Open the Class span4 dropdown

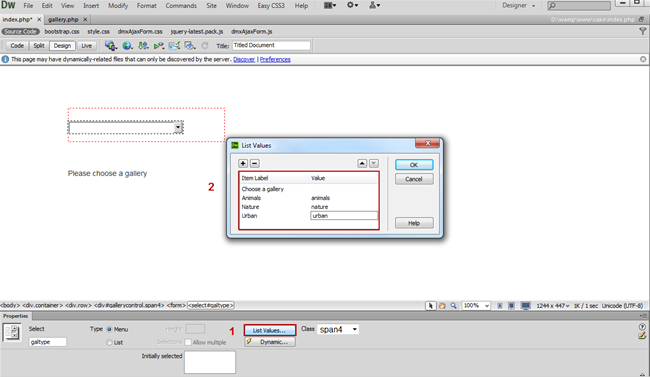click(x=355, y=329)
